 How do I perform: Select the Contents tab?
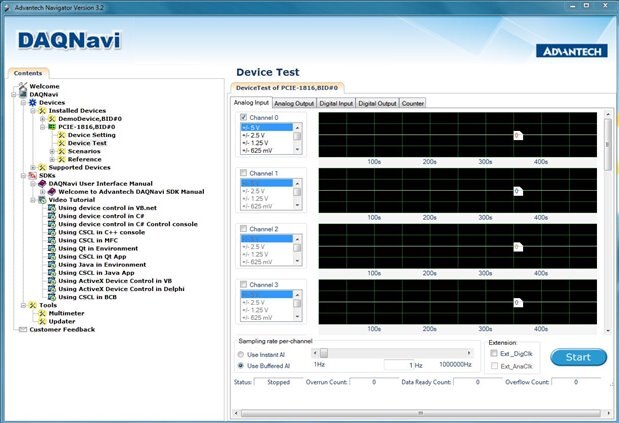pyautogui.click(x=28, y=73)
